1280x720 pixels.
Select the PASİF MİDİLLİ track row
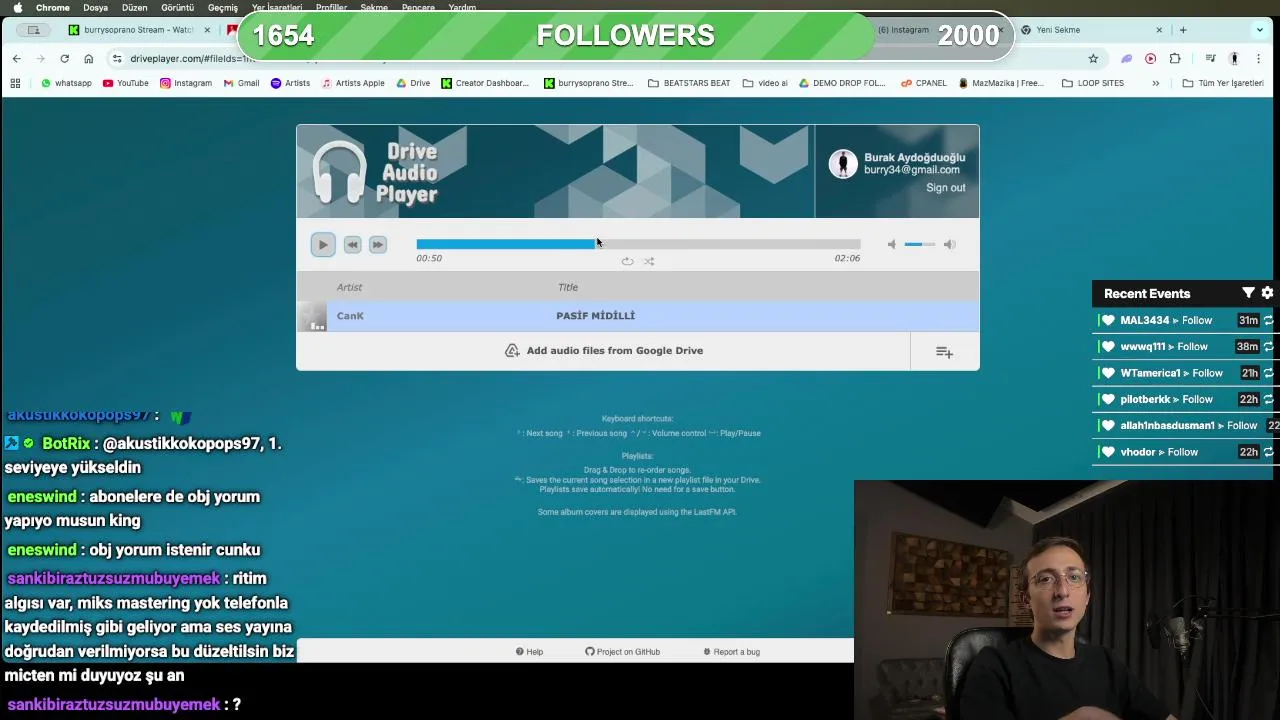pyautogui.click(x=638, y=316)
